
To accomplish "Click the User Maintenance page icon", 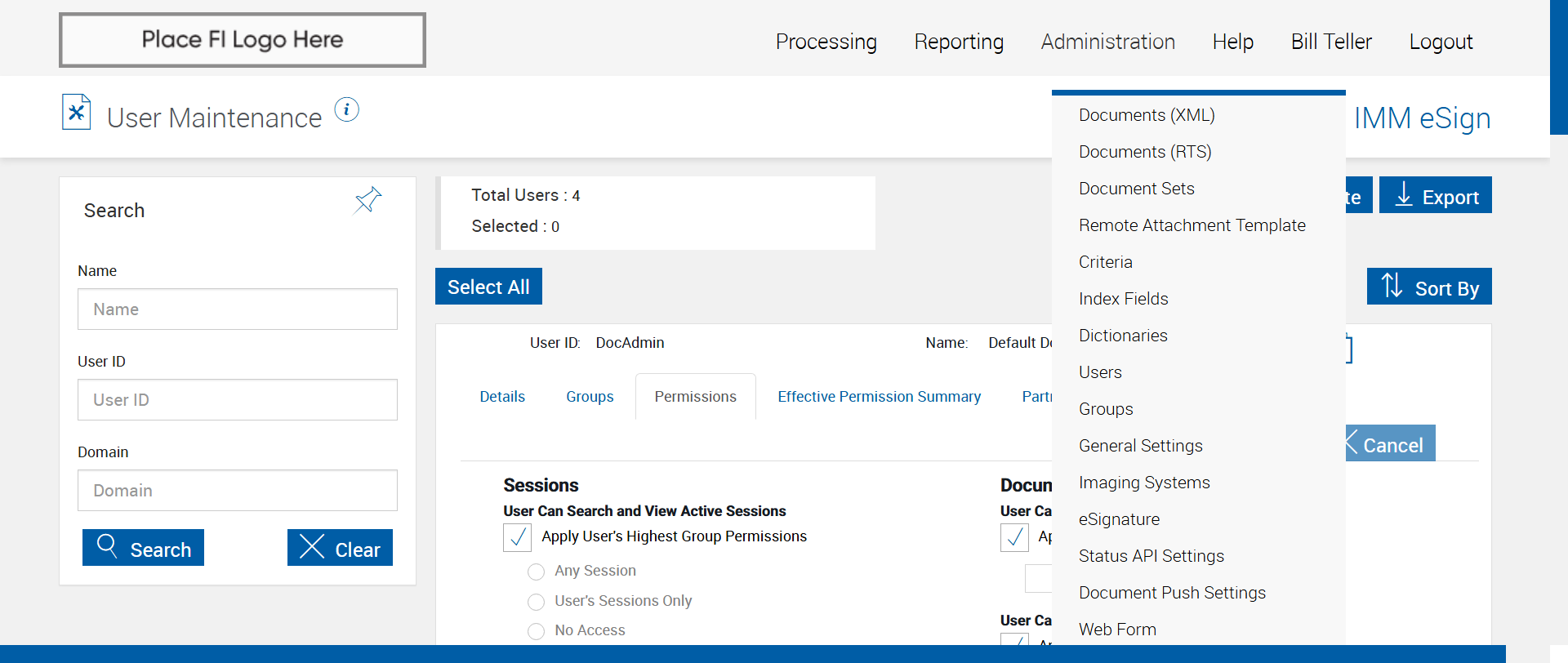I will (77, 113).
